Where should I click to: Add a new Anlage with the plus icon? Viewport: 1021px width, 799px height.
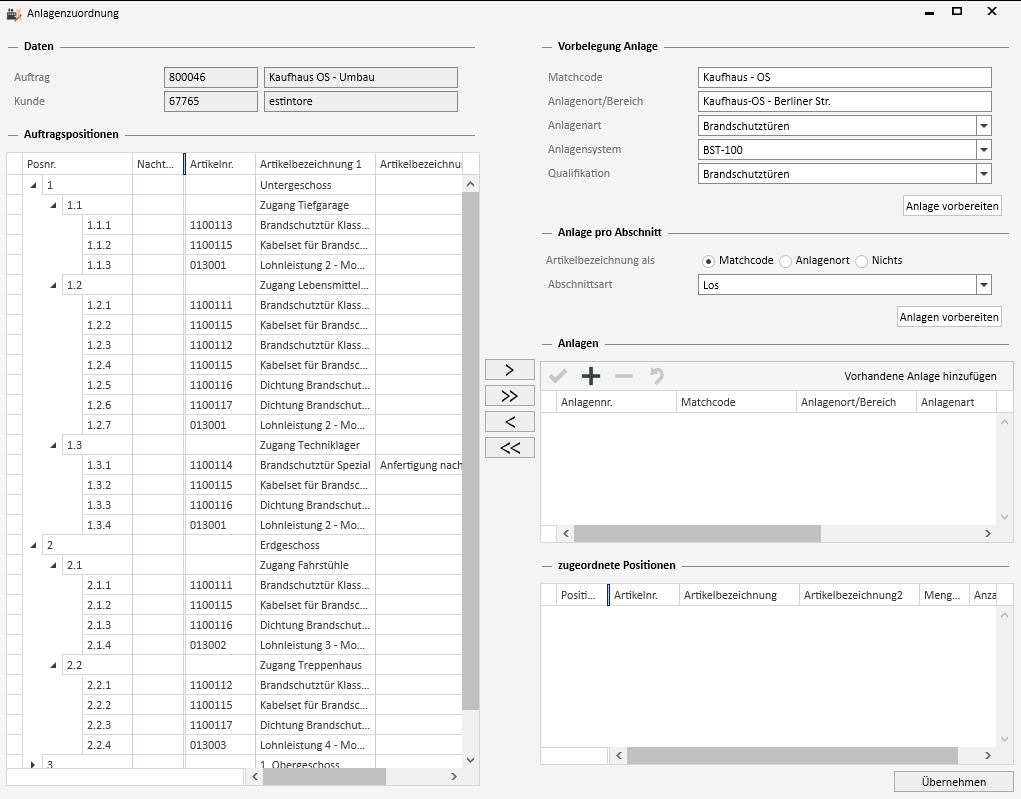tap(591, 376)
